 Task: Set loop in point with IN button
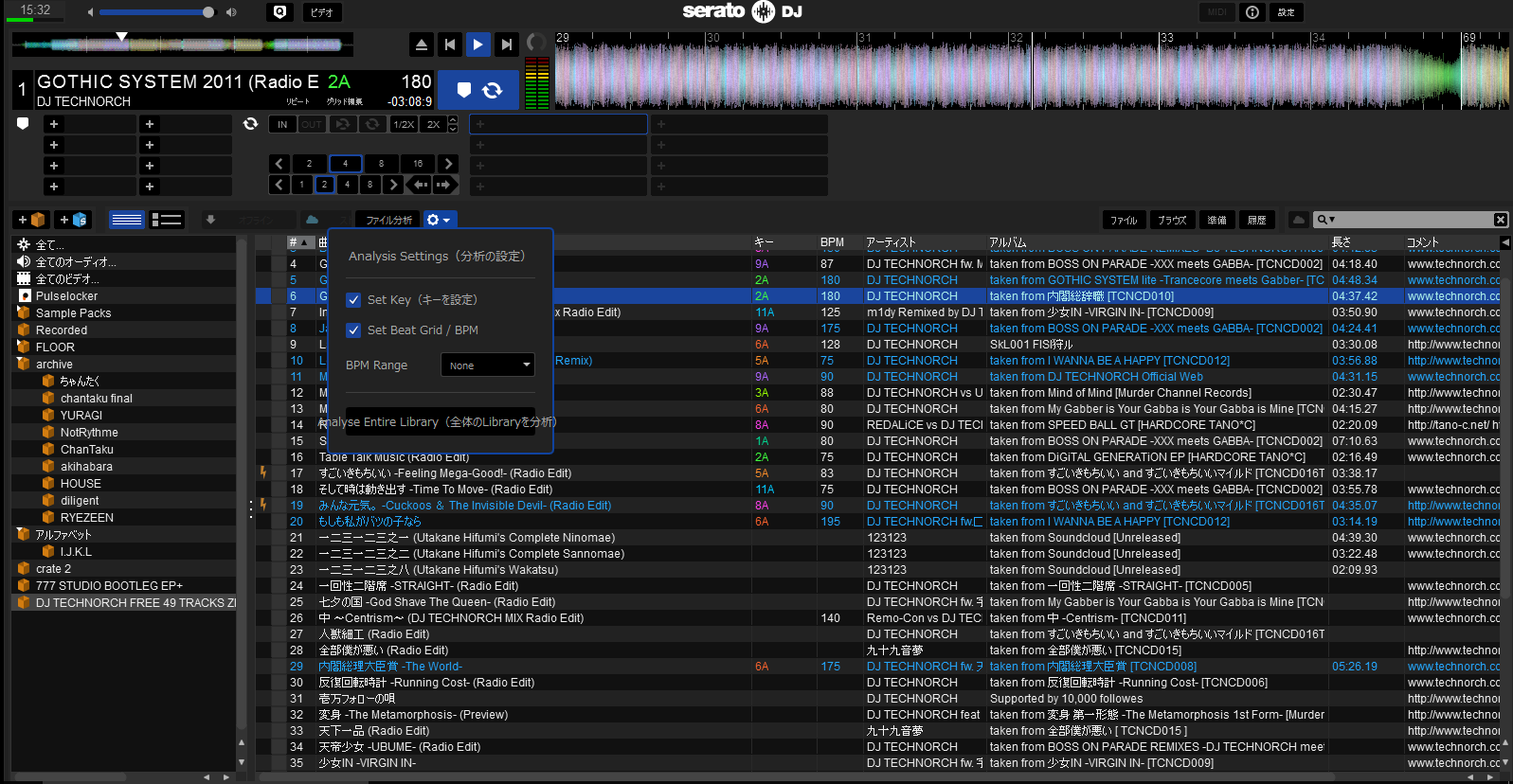[282, 124]
